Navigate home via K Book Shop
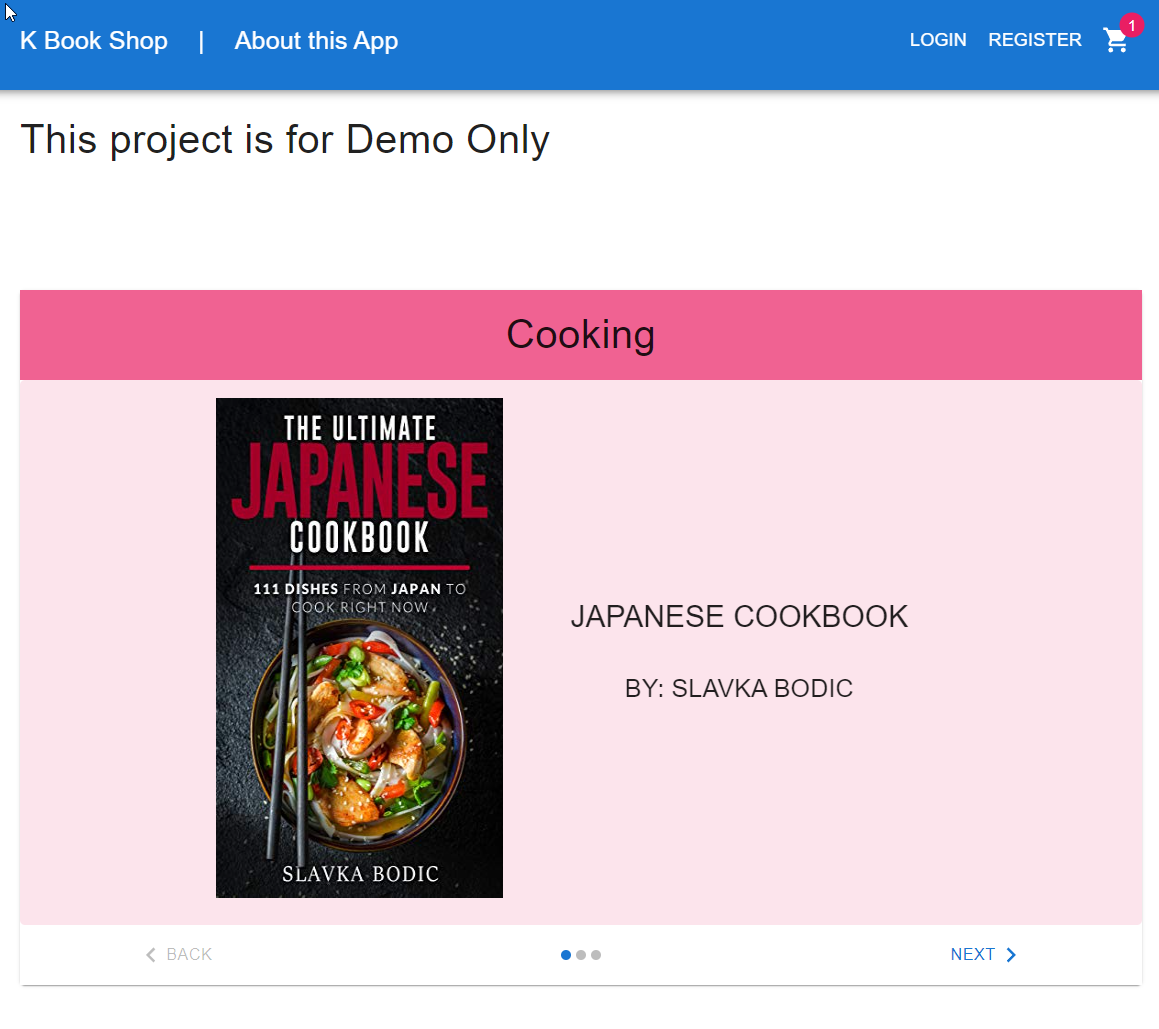Screen dimensions: 1159x1029 (93, 41)
